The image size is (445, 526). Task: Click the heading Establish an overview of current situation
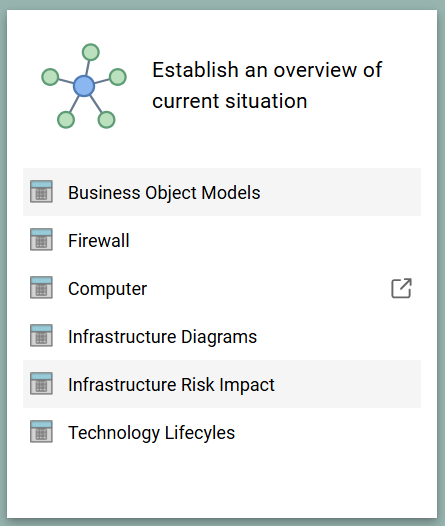267,85
